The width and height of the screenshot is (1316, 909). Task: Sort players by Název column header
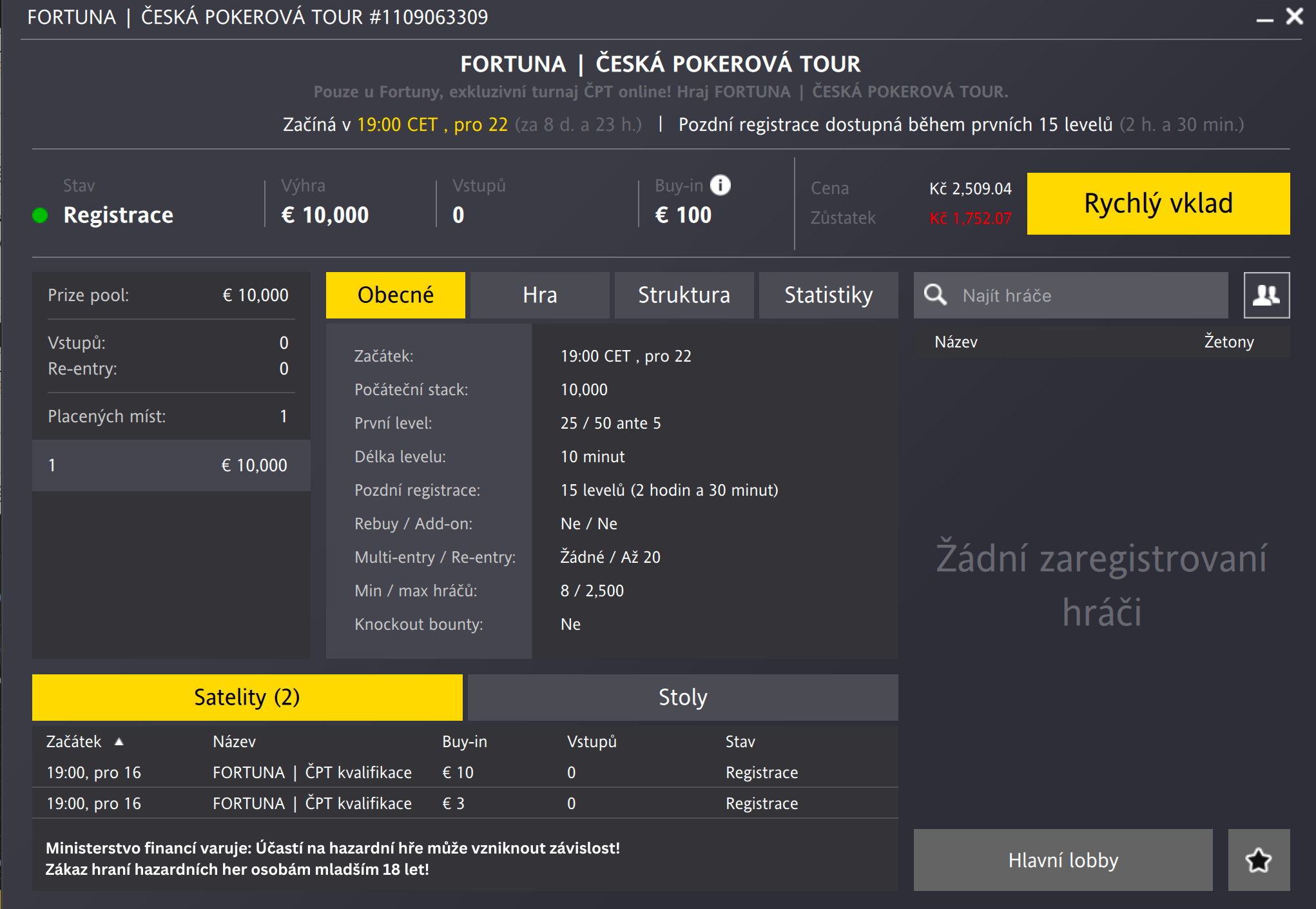click(956, 342)
